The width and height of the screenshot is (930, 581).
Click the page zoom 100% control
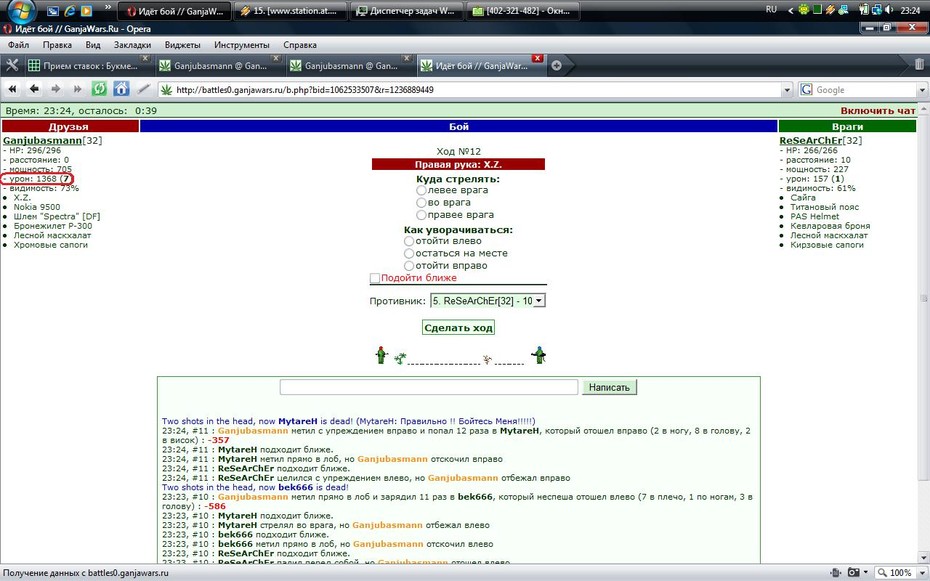pos(896,573)
